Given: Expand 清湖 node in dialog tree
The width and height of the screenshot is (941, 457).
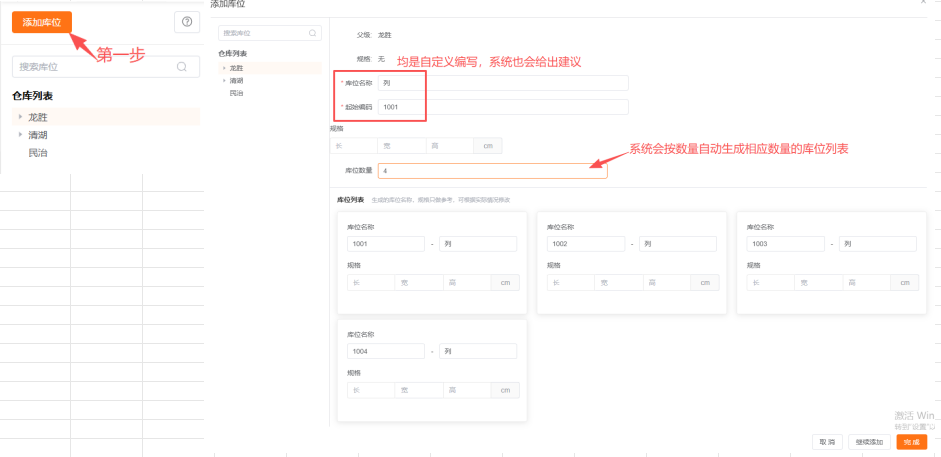Looking at the screenshot, I should tap(224, 81).
